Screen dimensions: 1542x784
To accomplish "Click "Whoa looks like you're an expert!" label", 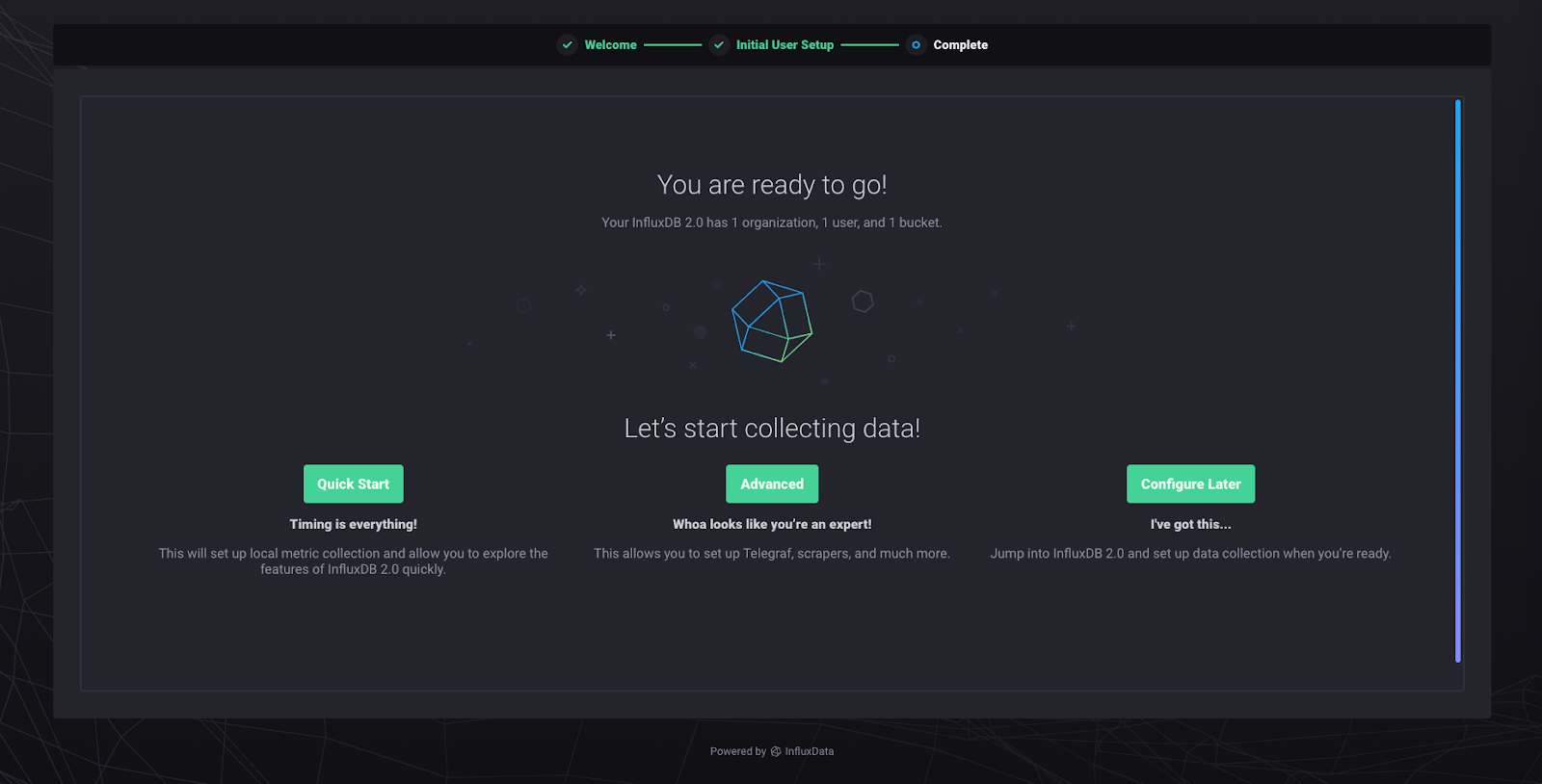I will [x=772, y=524].
